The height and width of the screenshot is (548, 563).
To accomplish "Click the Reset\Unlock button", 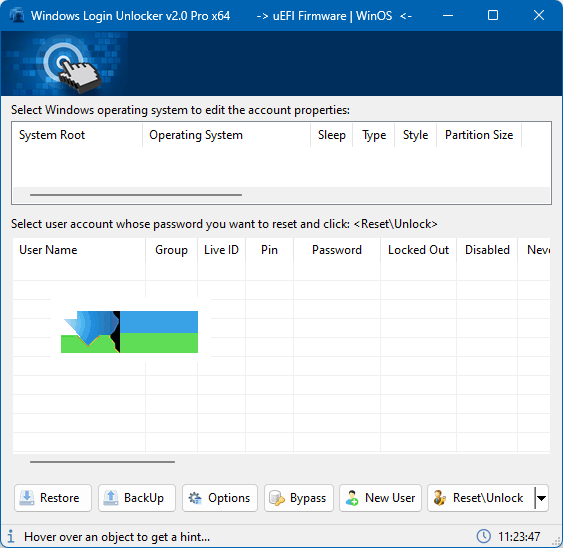I will (x=481, y=498).
